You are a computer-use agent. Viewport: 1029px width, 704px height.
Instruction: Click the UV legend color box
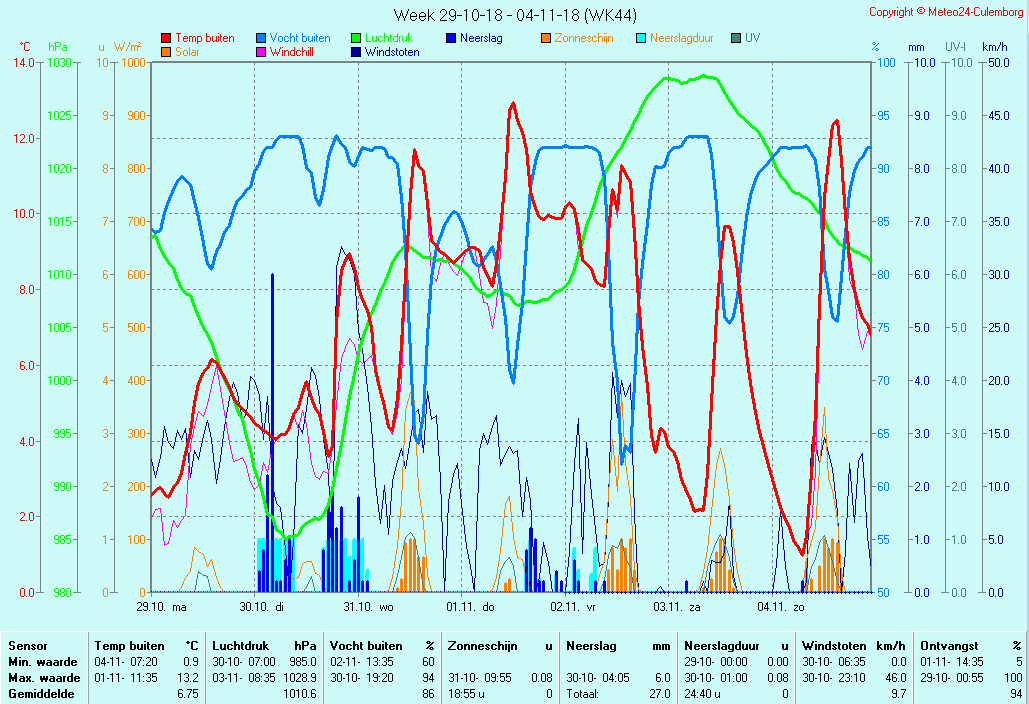click(736, 38)
